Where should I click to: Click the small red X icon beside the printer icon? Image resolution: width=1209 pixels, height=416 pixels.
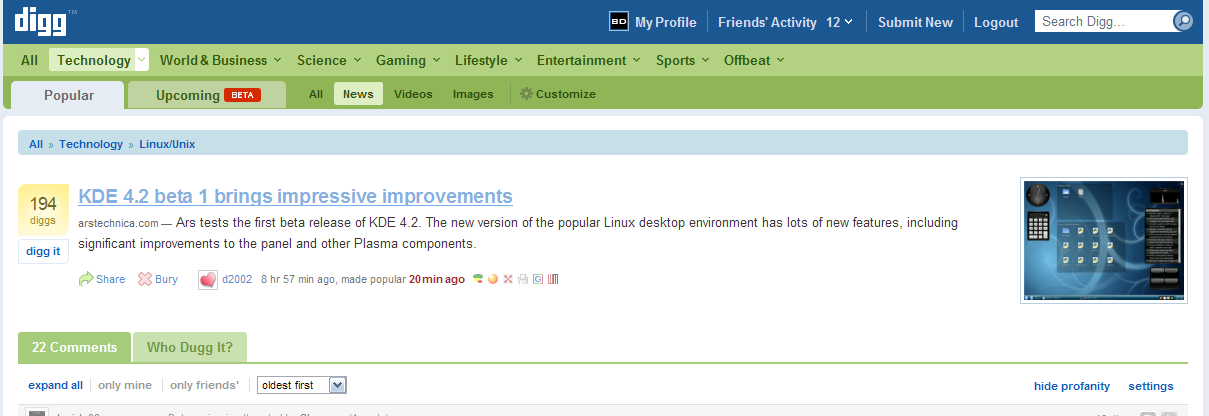click(507, 279)
